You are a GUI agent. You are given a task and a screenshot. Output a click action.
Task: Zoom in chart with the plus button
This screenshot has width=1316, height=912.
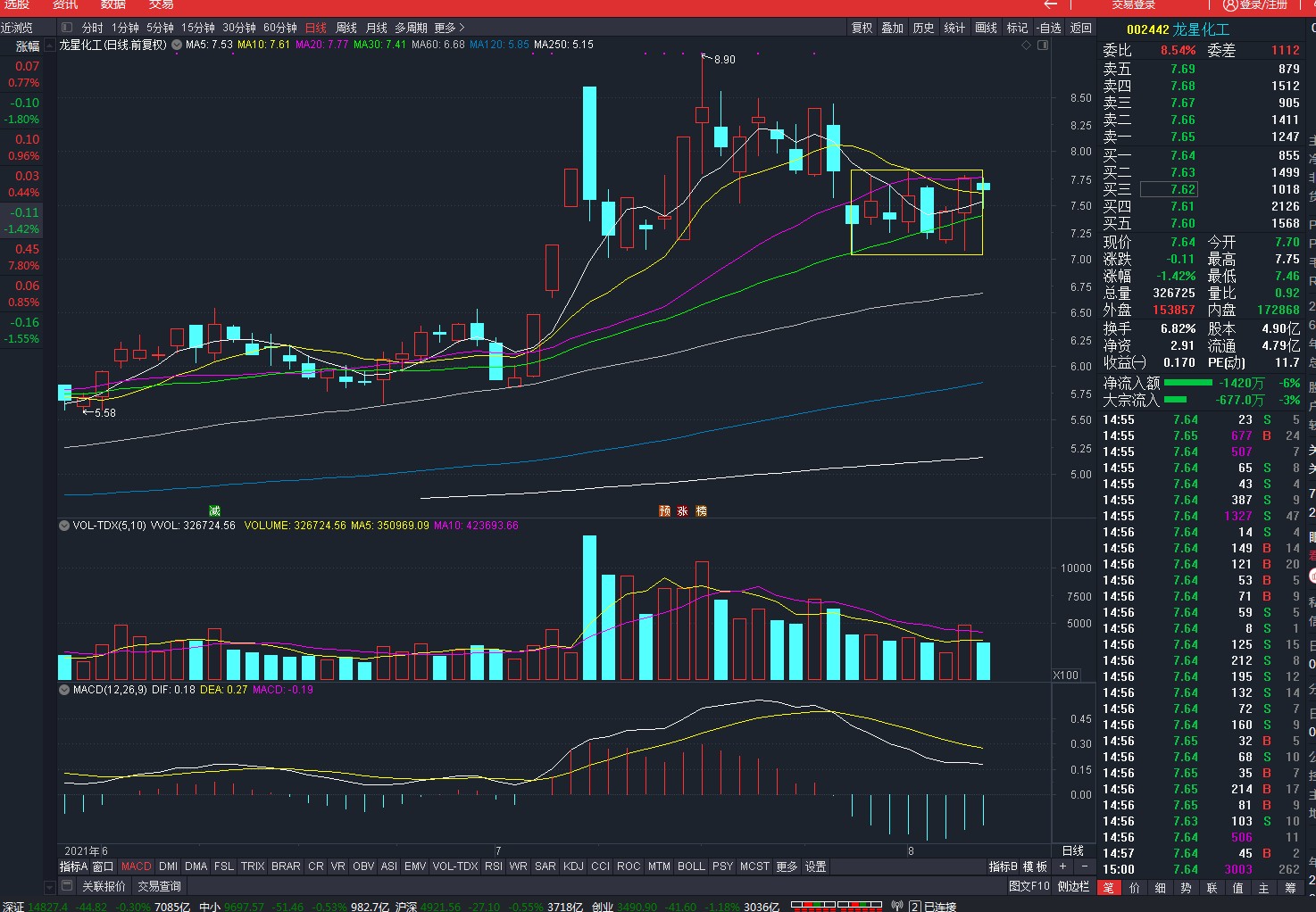coord(1063,866)
